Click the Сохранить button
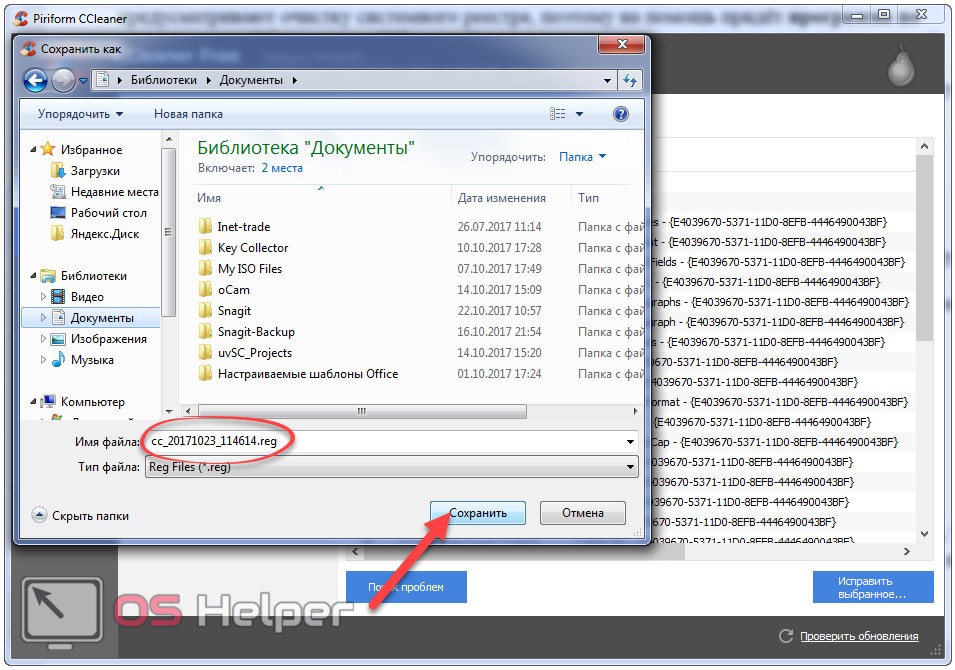This screenshot has width=955, height=670. (x=478, y=513)
